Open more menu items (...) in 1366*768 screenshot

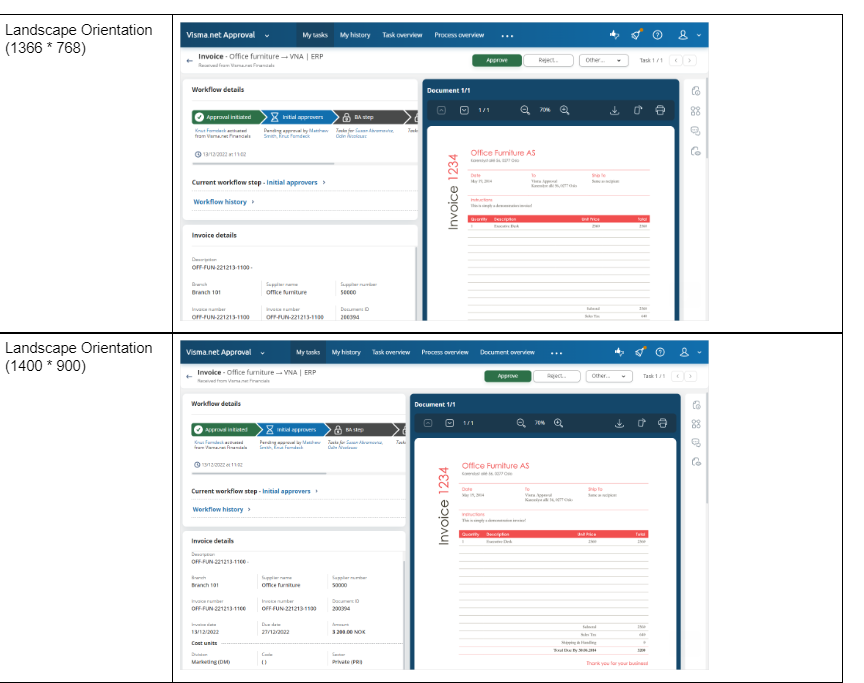click(507, 36)
